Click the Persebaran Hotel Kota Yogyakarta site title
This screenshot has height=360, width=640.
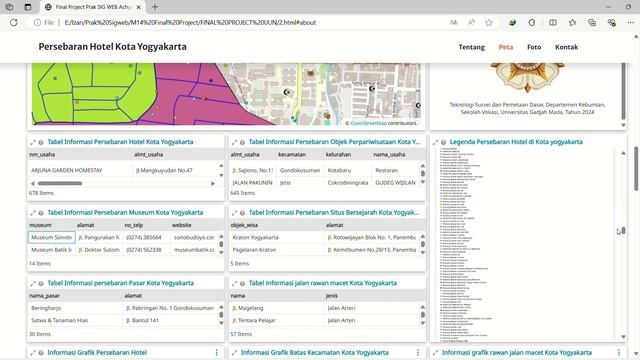click(112, 47)
